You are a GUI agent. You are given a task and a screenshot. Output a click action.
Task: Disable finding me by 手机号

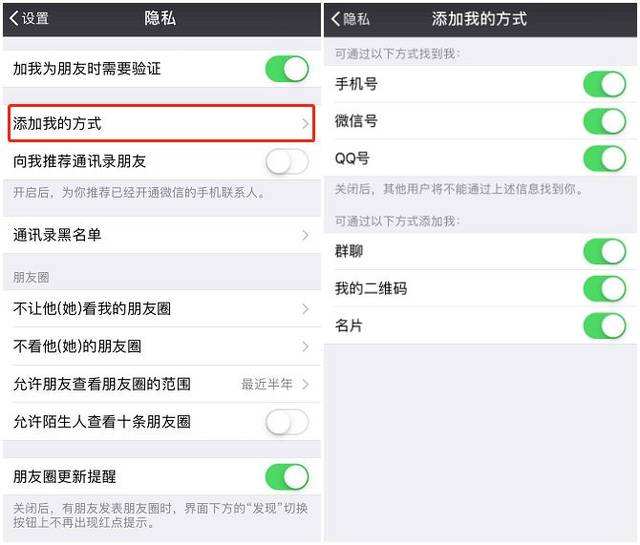pos(604,84)
